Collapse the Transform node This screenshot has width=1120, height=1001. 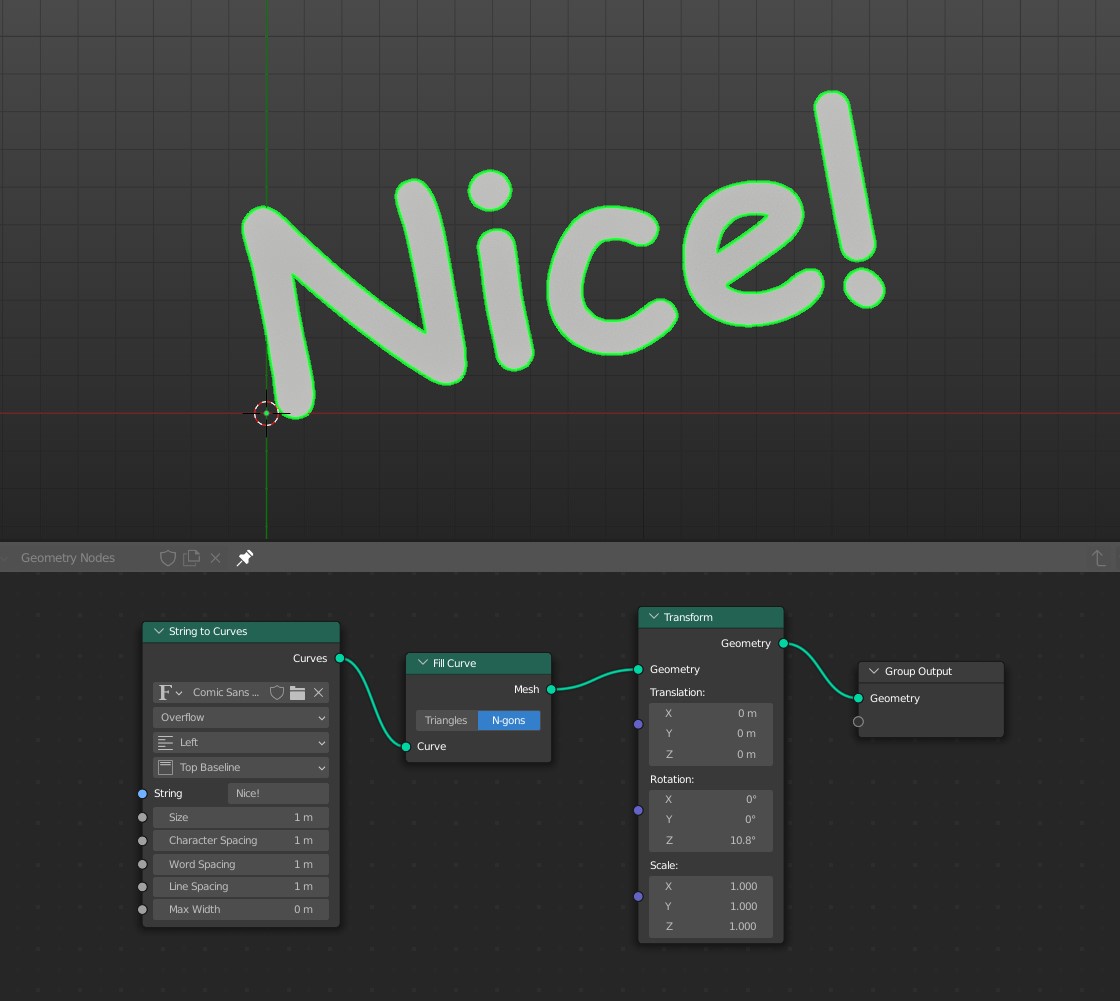click(x=653, y=616)
